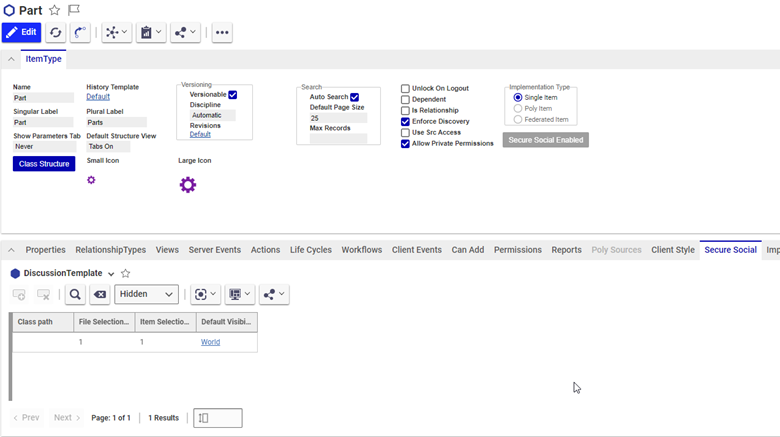Image resolution: width=780 pixels, height=437 pixels.
Task: Favorite DiscussionTemplate with its star icon
Action: [125, 273]
